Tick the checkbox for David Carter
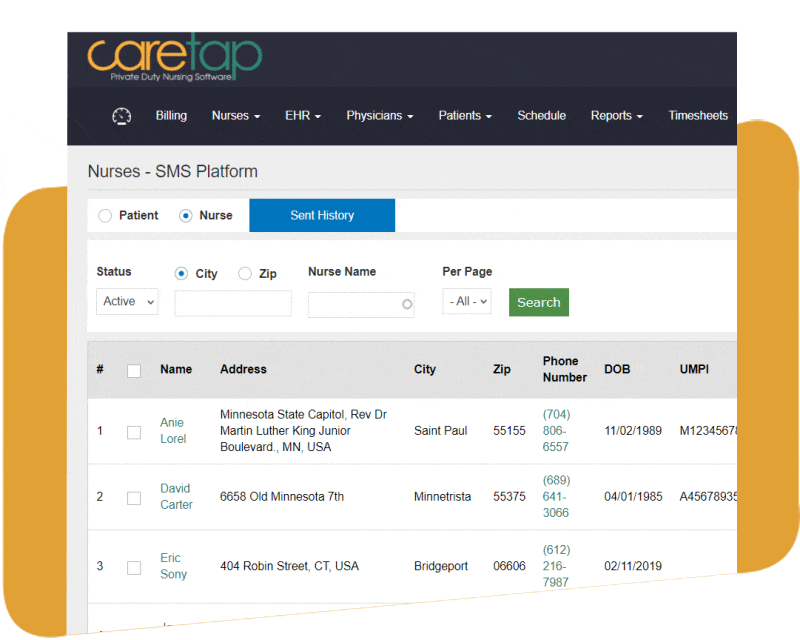The height and width of the screenshot is (640, 800). coord(134,497)
